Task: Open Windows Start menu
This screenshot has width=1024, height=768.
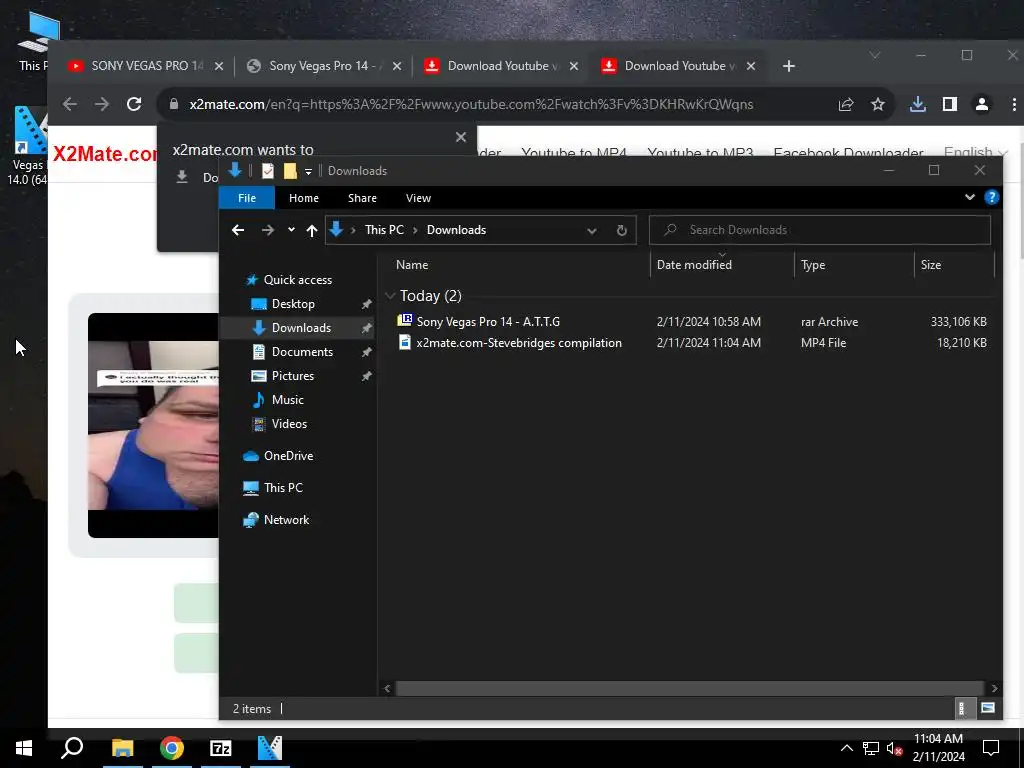Action: (x=24, y=748)
